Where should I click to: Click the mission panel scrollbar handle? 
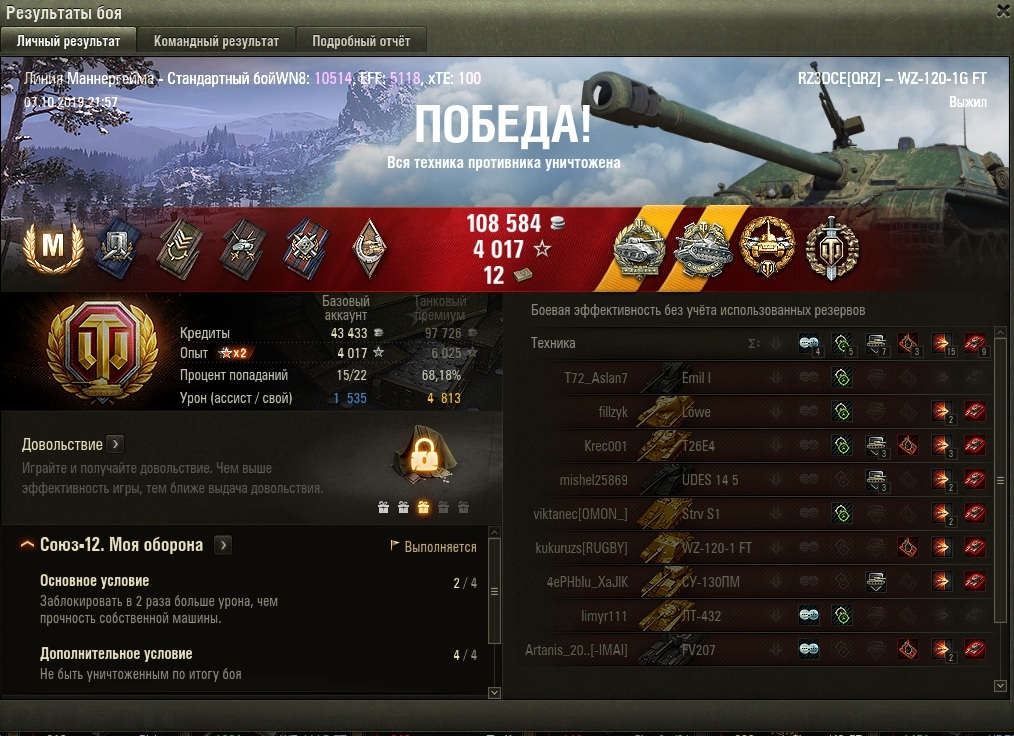coord(494,591)
